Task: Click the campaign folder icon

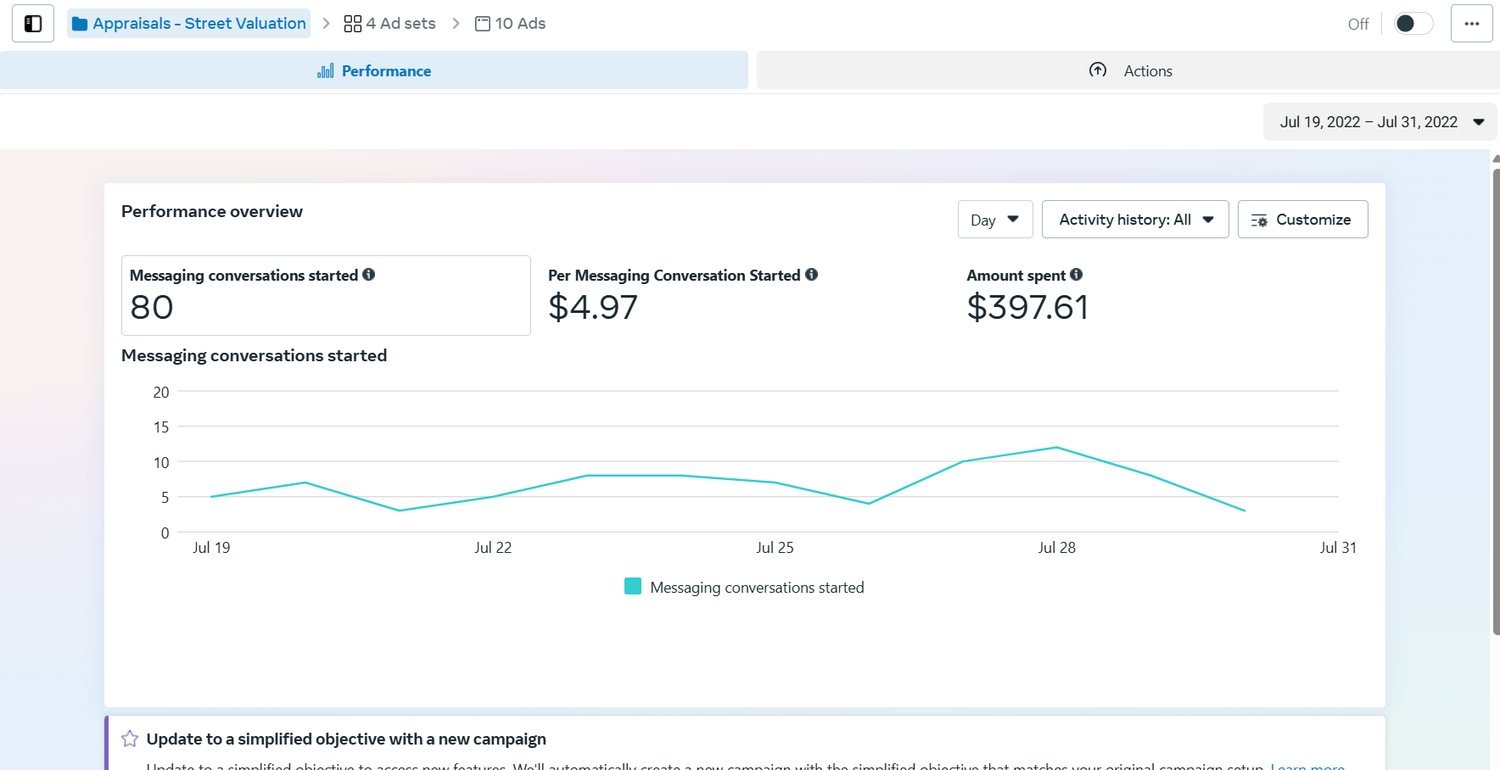Action: pyautogui.click(x=80, y=24)
